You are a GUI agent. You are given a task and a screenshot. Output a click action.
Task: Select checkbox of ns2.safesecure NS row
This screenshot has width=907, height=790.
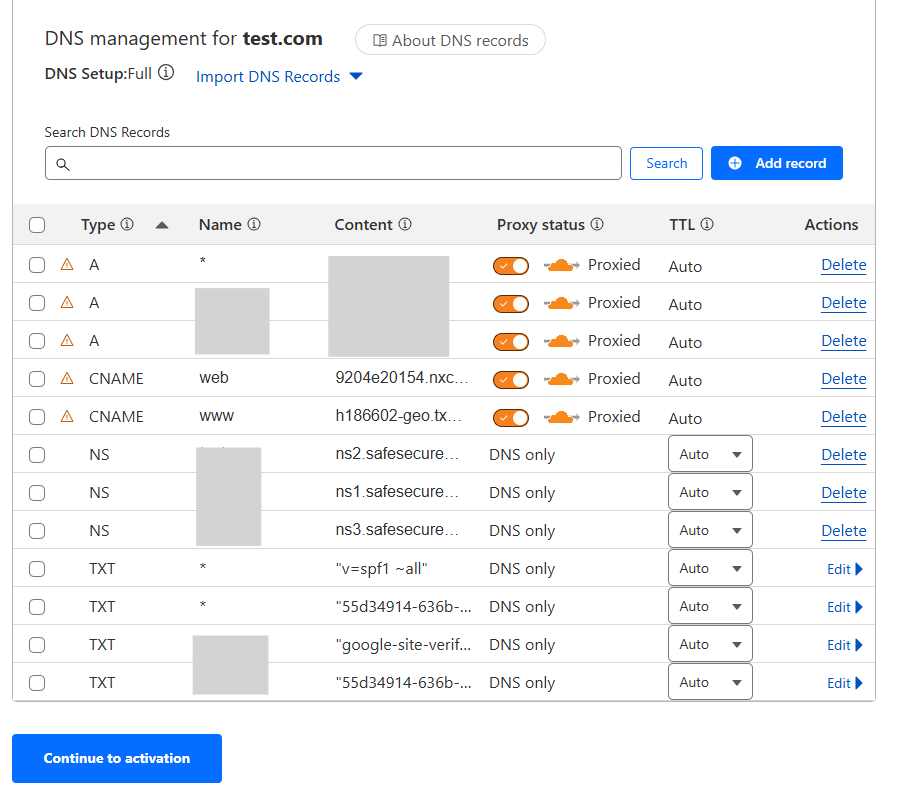(x=37, y=455)
